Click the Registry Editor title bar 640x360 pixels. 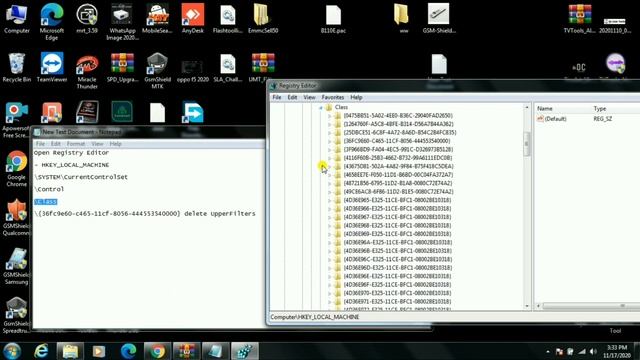coord(453,86)
